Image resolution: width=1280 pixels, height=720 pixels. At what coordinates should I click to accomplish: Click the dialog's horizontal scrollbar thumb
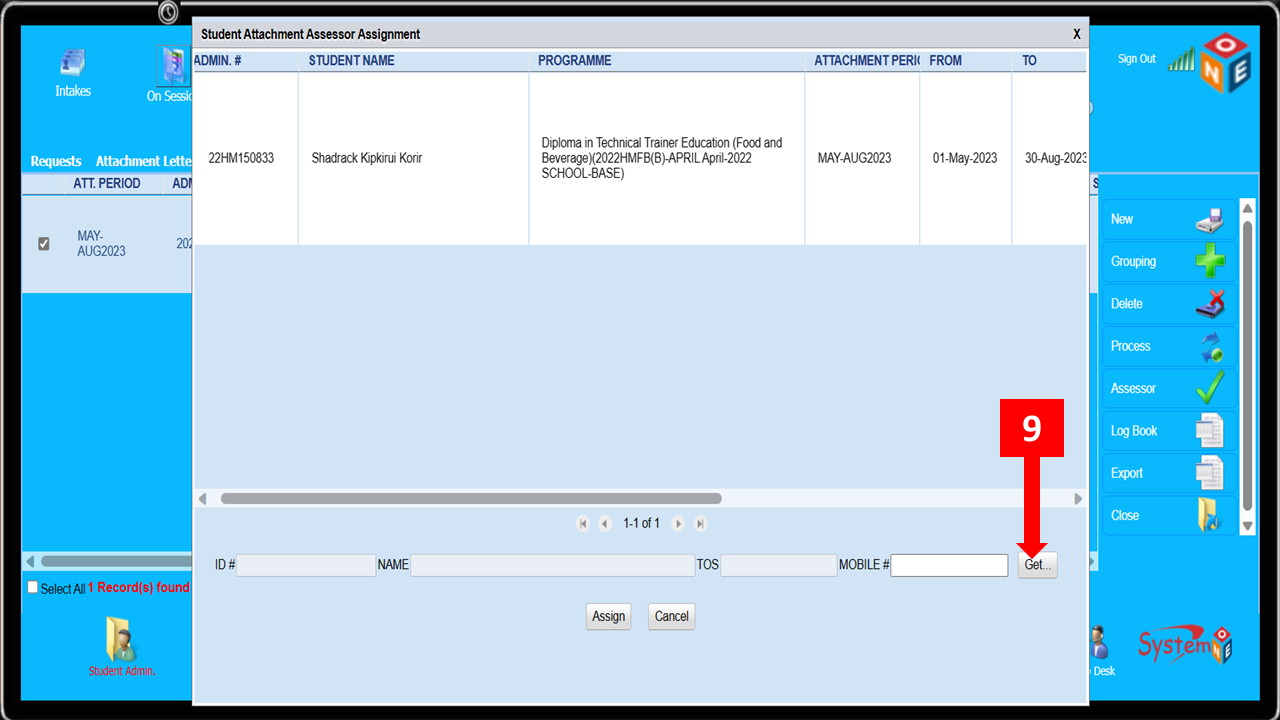(x=470, y=498)
